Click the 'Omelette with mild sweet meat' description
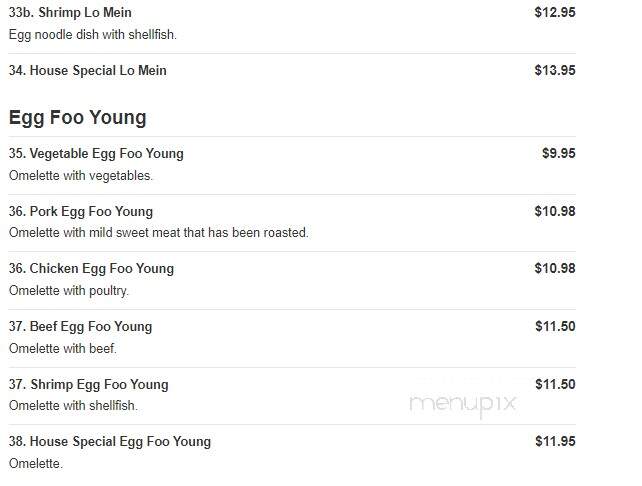 [158, 233]
